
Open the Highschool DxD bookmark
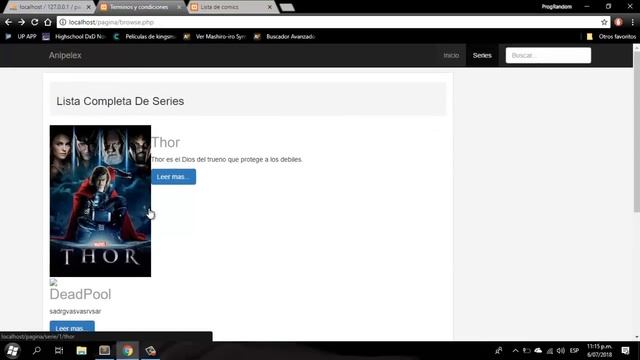coord(74,37)
